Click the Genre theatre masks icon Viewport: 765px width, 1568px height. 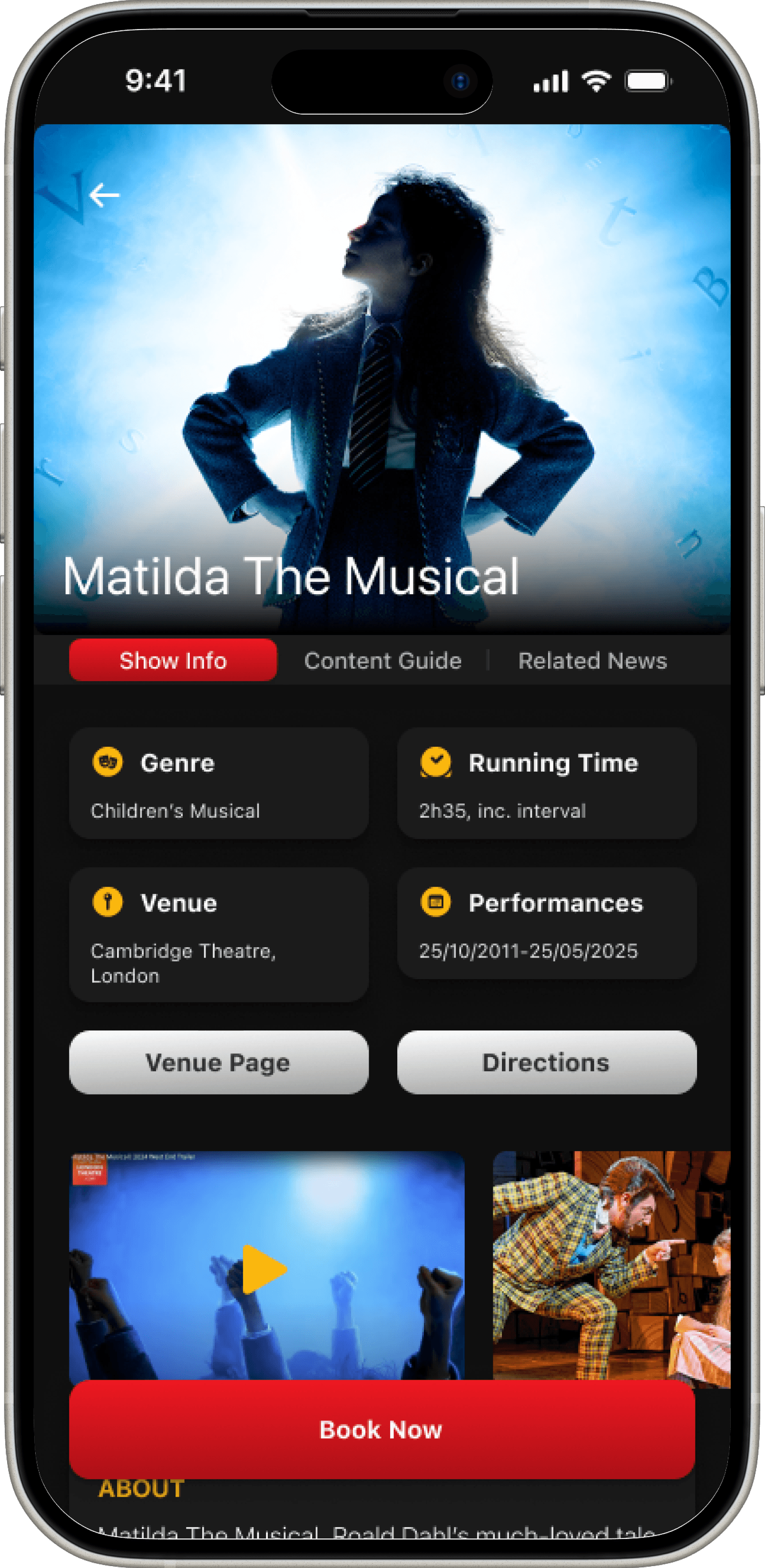coord(108,762)
